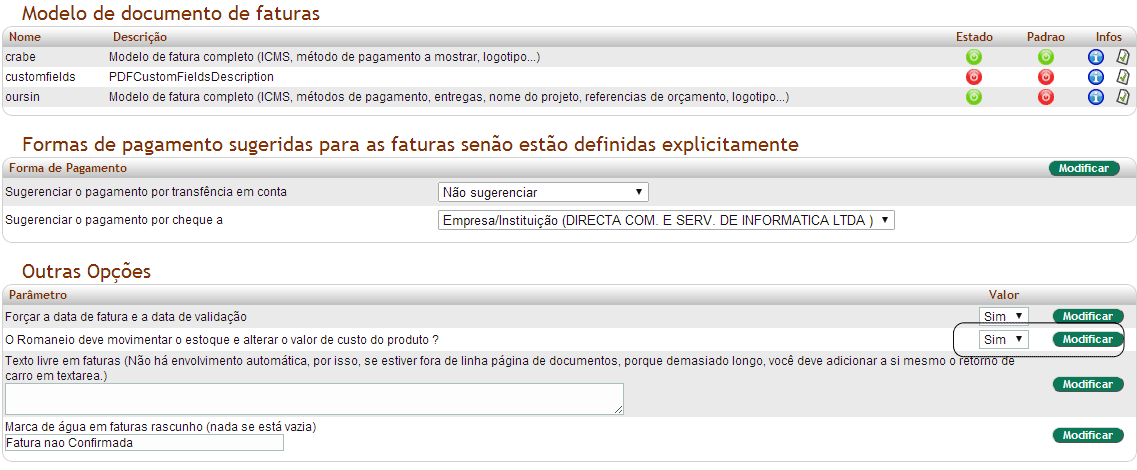
Task: Preview the customfields document model
Action: point(1122,77)
